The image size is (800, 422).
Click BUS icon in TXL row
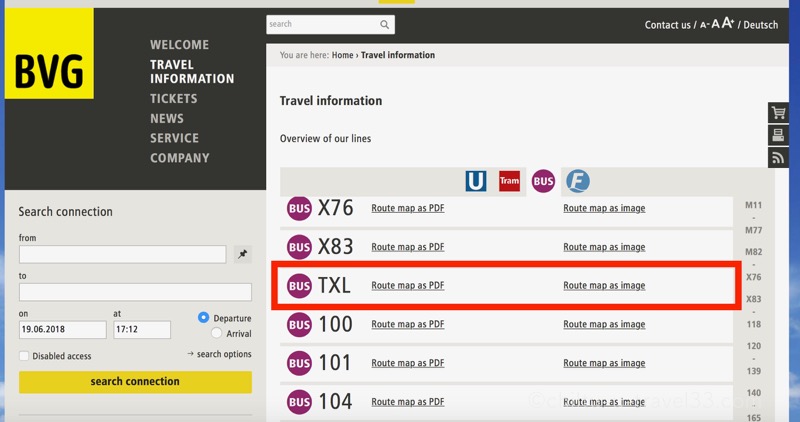click(299, 286)
